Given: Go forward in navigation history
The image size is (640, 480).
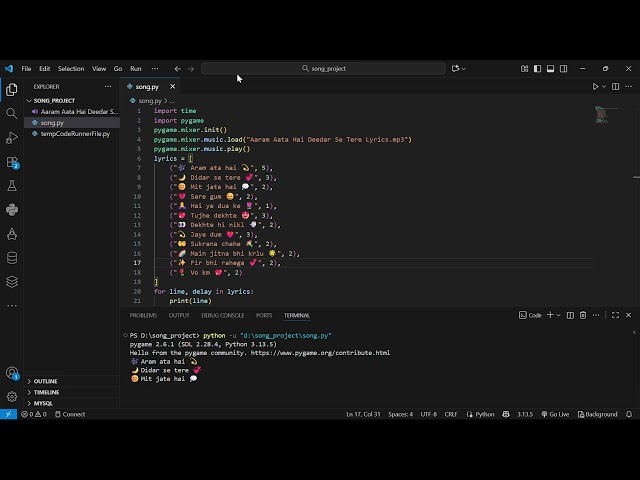Looking at the screenshot, I should [x=191, y=69].
